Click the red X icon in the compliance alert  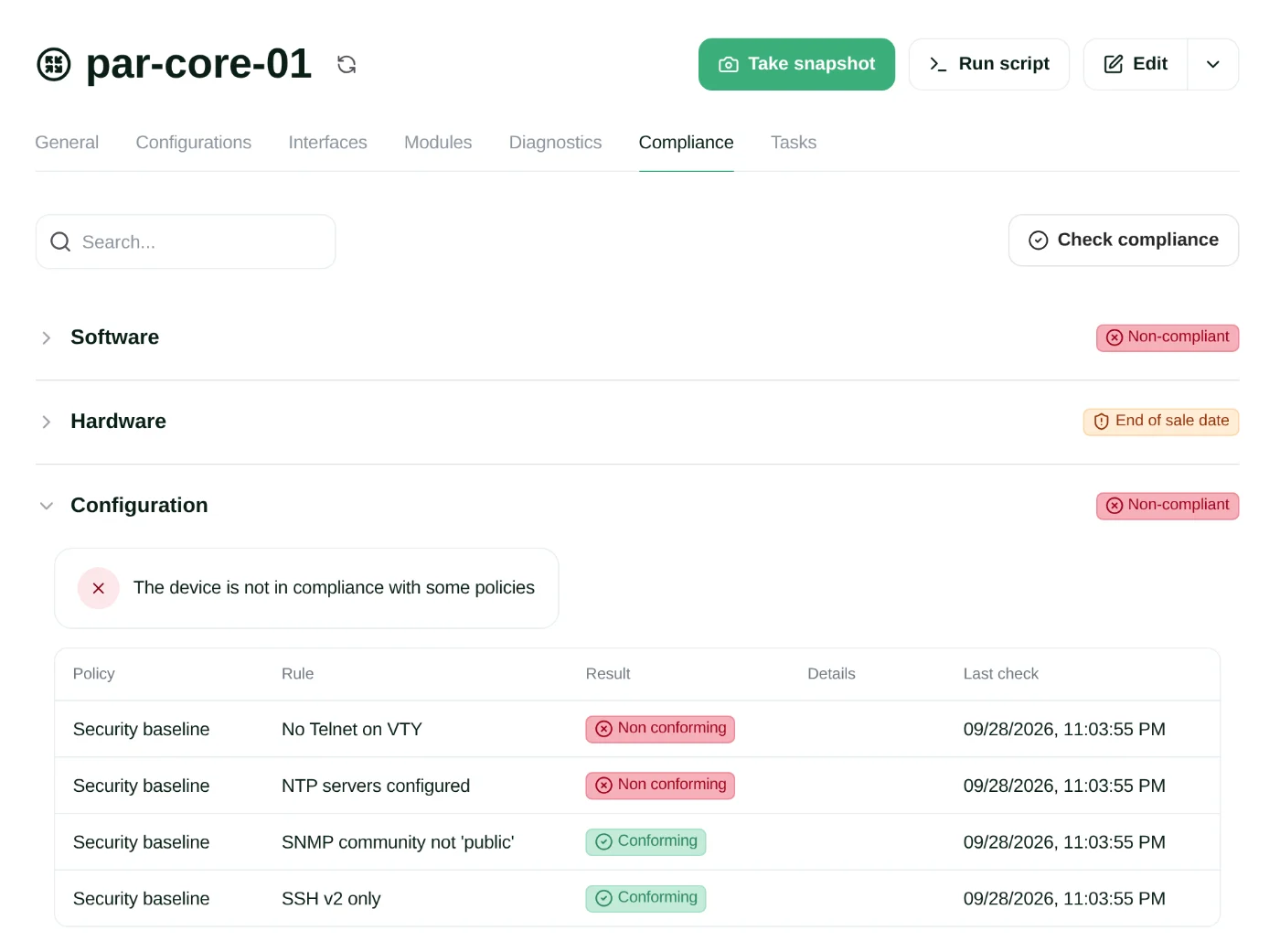coord(99,588)
